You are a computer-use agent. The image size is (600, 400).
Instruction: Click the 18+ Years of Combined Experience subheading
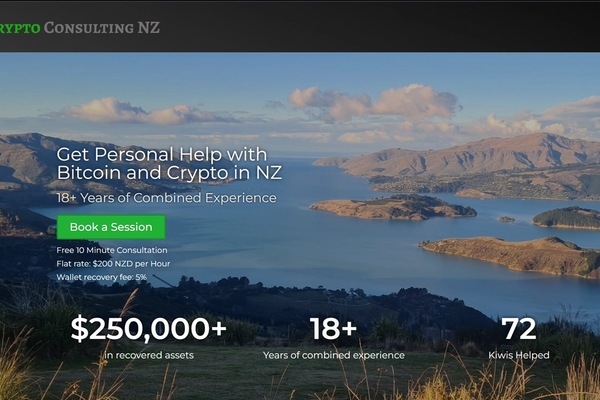pyautogui.click(x=166, y=198)
